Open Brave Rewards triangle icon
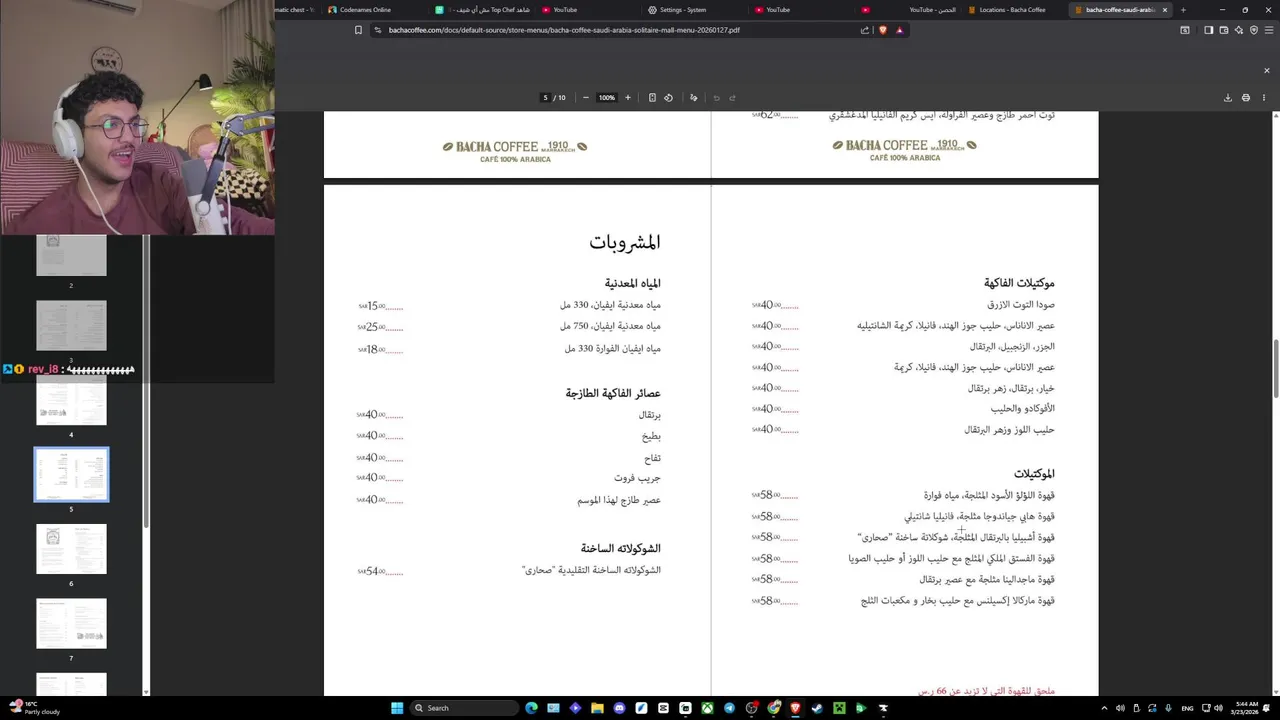This screenshot has height=720, width=1280. 899,30
